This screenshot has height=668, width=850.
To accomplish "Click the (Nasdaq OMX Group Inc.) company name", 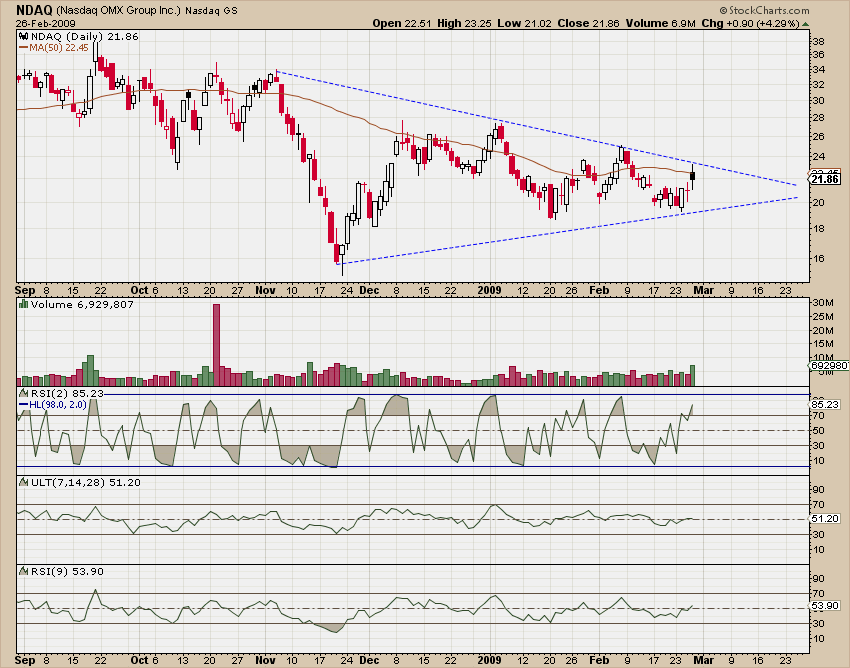I will click(x=118, y=10).
